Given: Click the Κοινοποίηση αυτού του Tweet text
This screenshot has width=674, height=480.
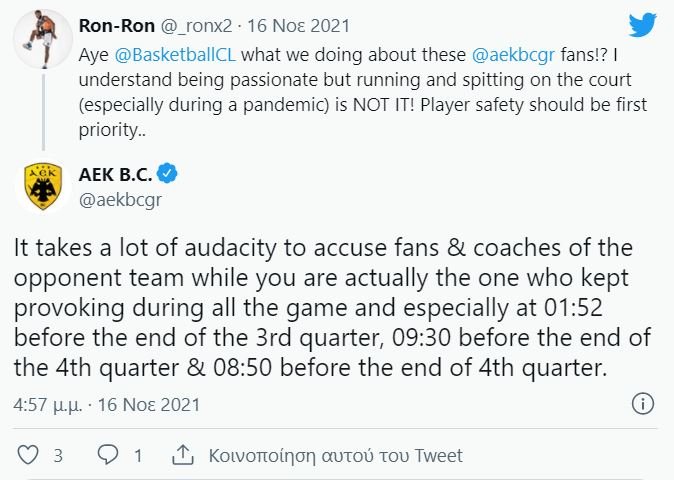Looking at the screenshot, I should [x=335, y=455].
